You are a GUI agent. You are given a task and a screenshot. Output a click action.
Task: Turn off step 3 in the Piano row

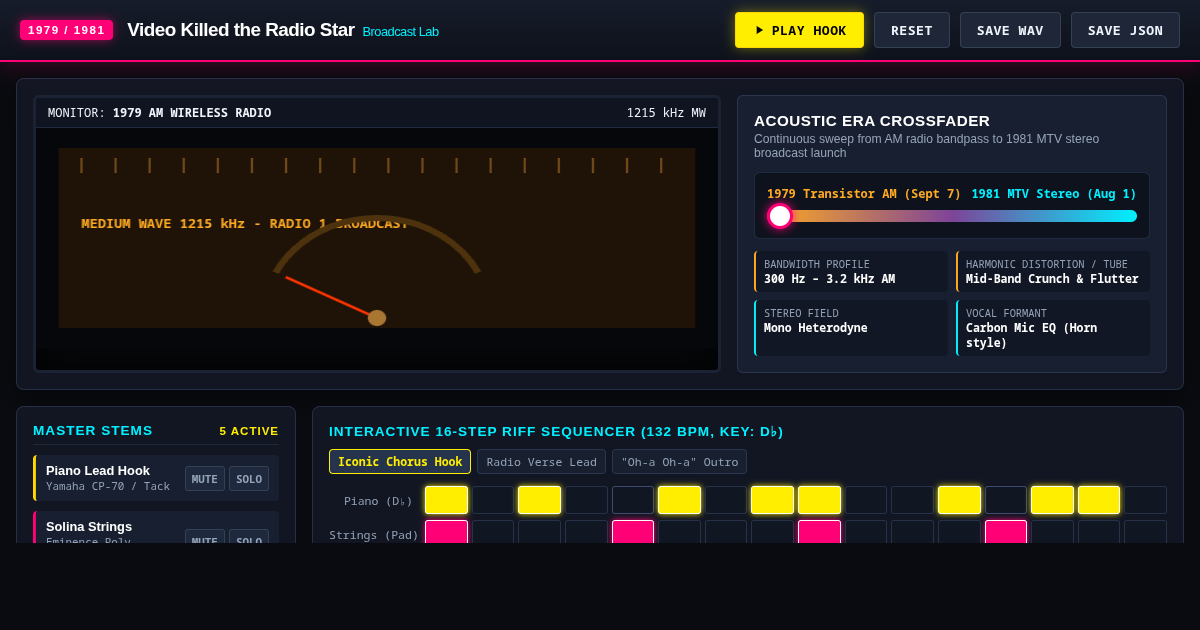(539, 500)
